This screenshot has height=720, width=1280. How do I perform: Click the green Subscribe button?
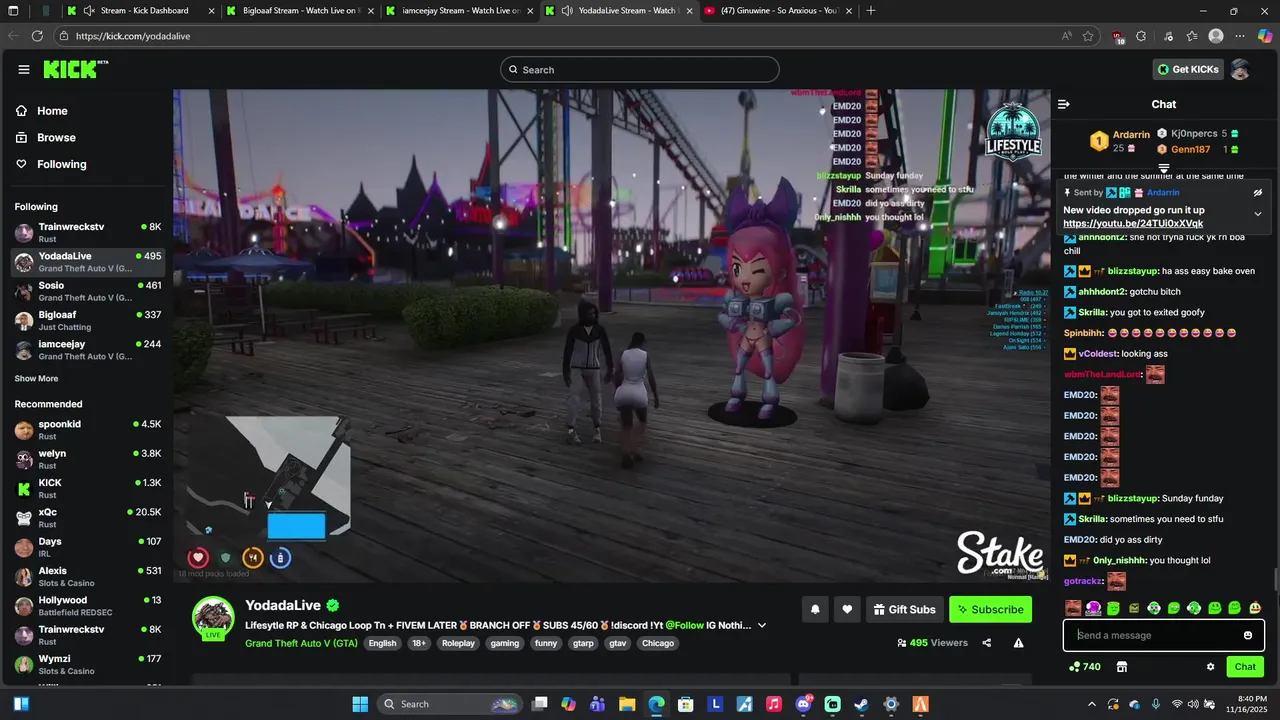(990, 609)
